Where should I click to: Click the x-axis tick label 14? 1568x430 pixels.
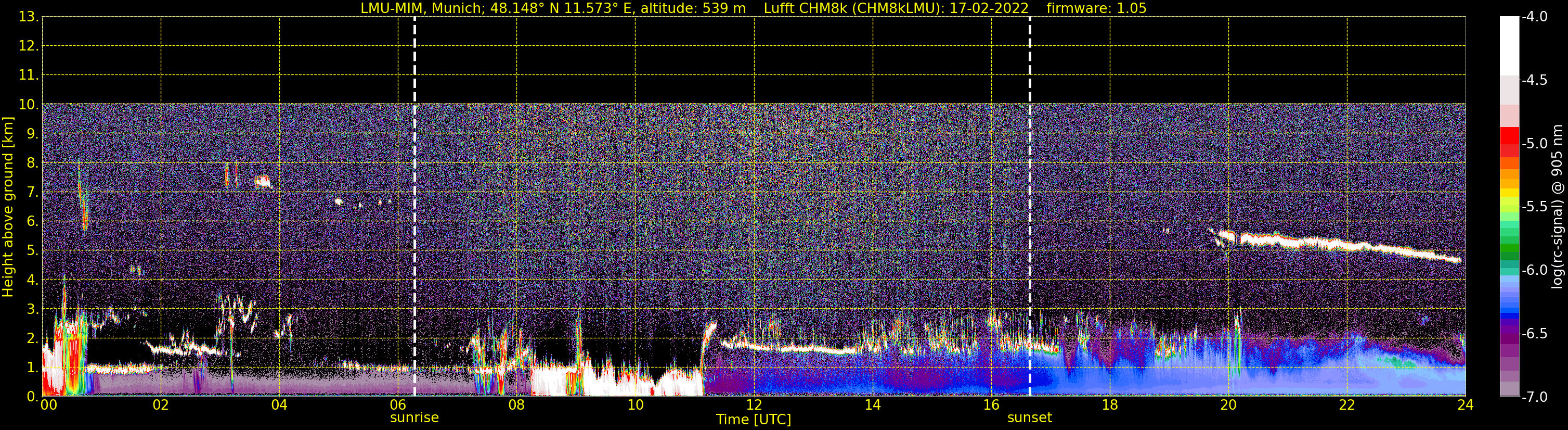872,405
